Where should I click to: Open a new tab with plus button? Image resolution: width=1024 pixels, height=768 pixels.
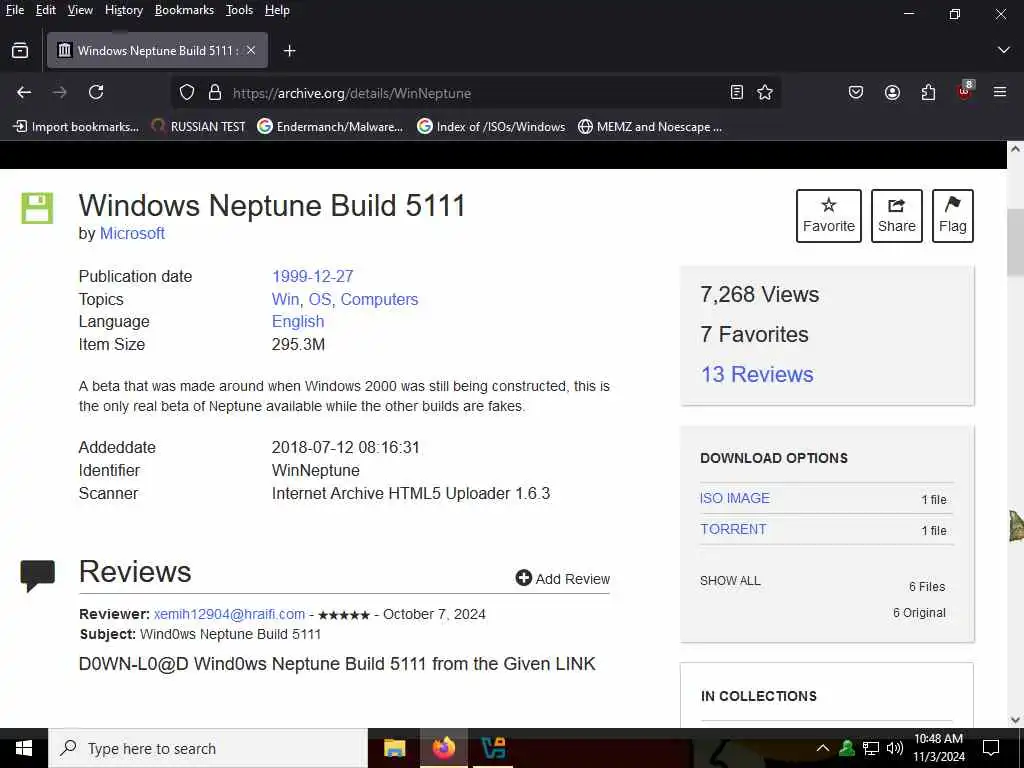[x=289, y=50]
